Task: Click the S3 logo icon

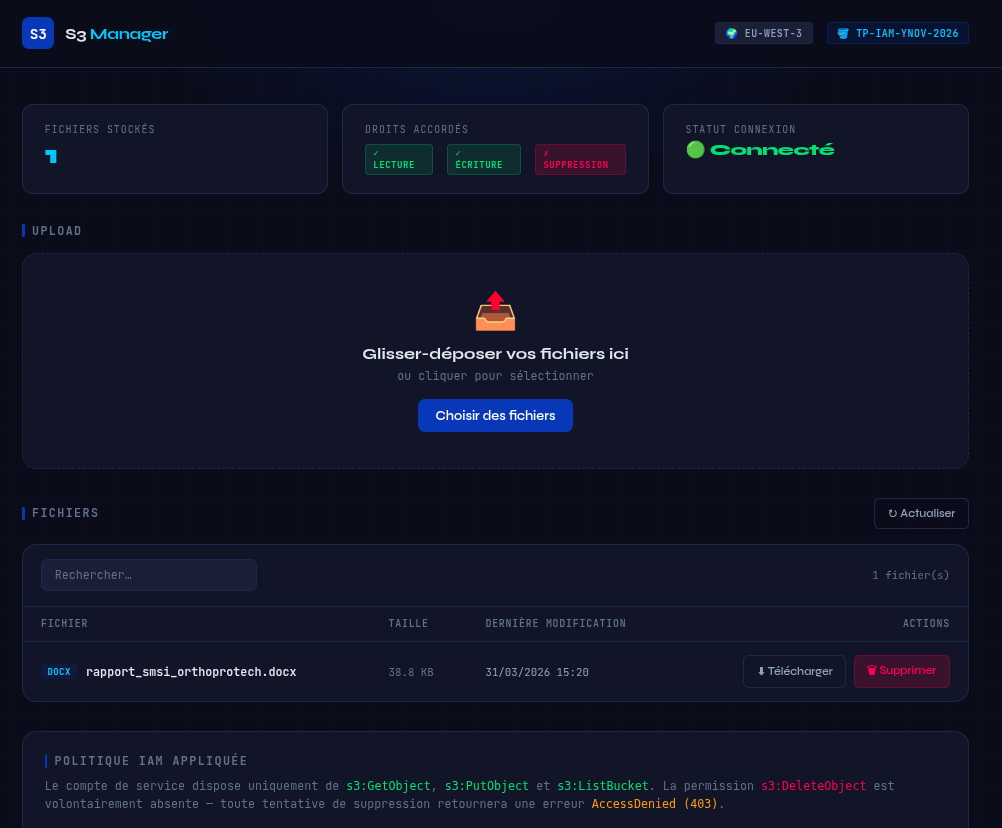Action: [x=37, y=32]
